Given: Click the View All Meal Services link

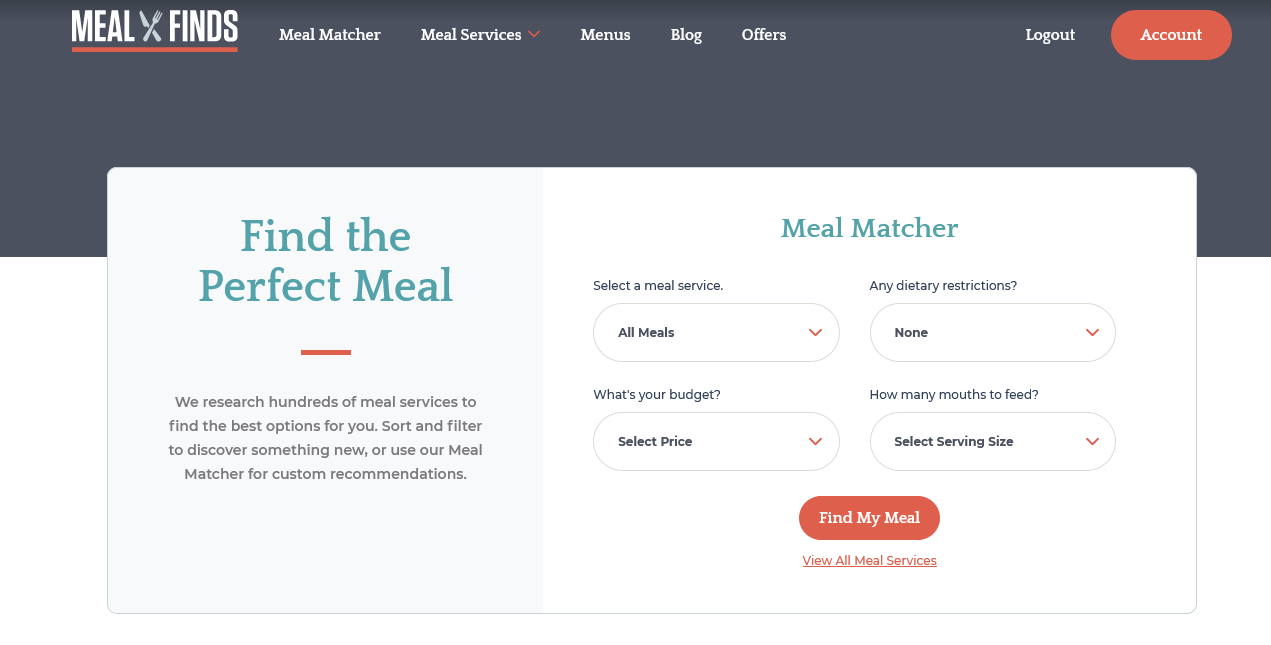Looking at the screenshot, I should 869,560.
